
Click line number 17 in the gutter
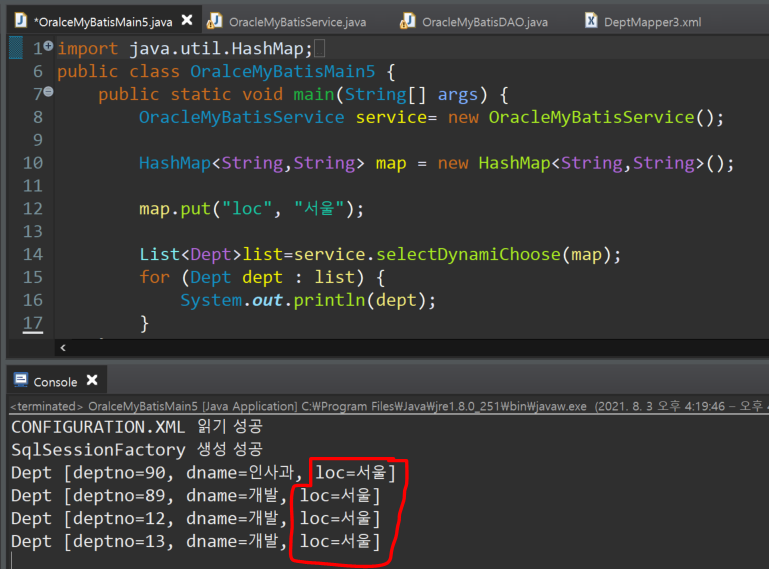(33, 323)
